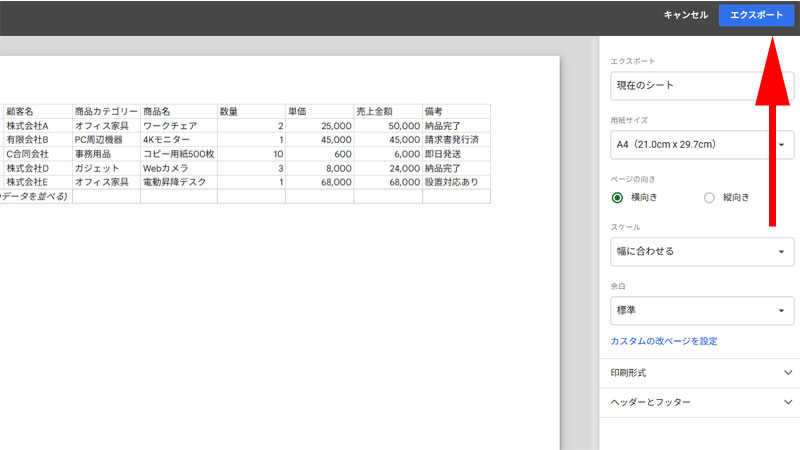Click the 電動昇降デスク cell
800x450 pixels.
click(x=179, y=182)
